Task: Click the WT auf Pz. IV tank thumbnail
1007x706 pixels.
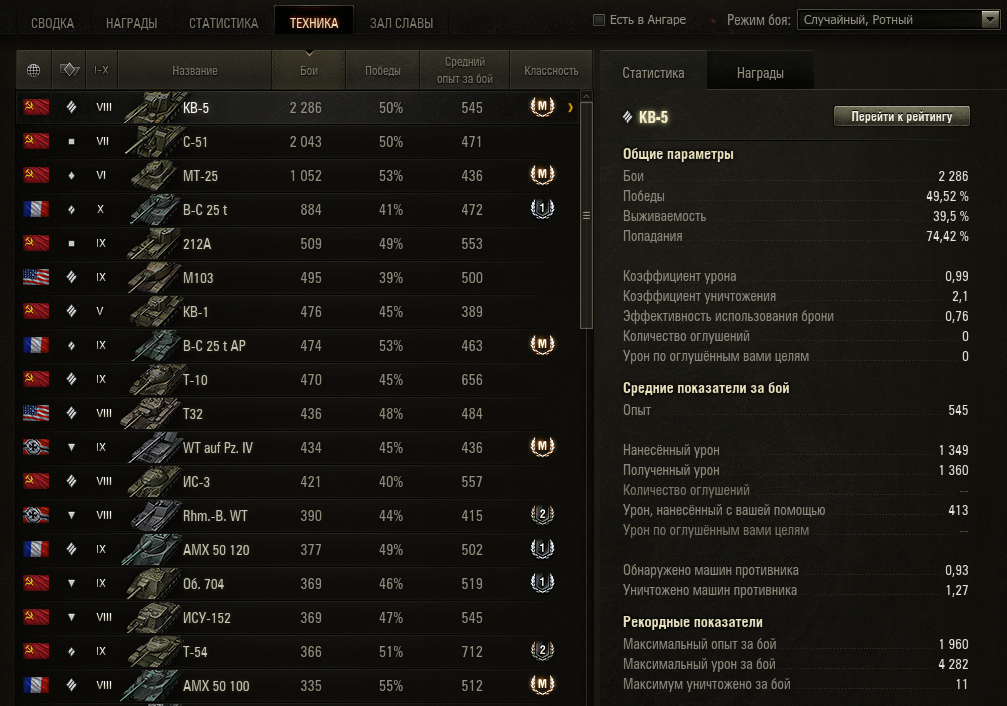Action: pos(153,447)
